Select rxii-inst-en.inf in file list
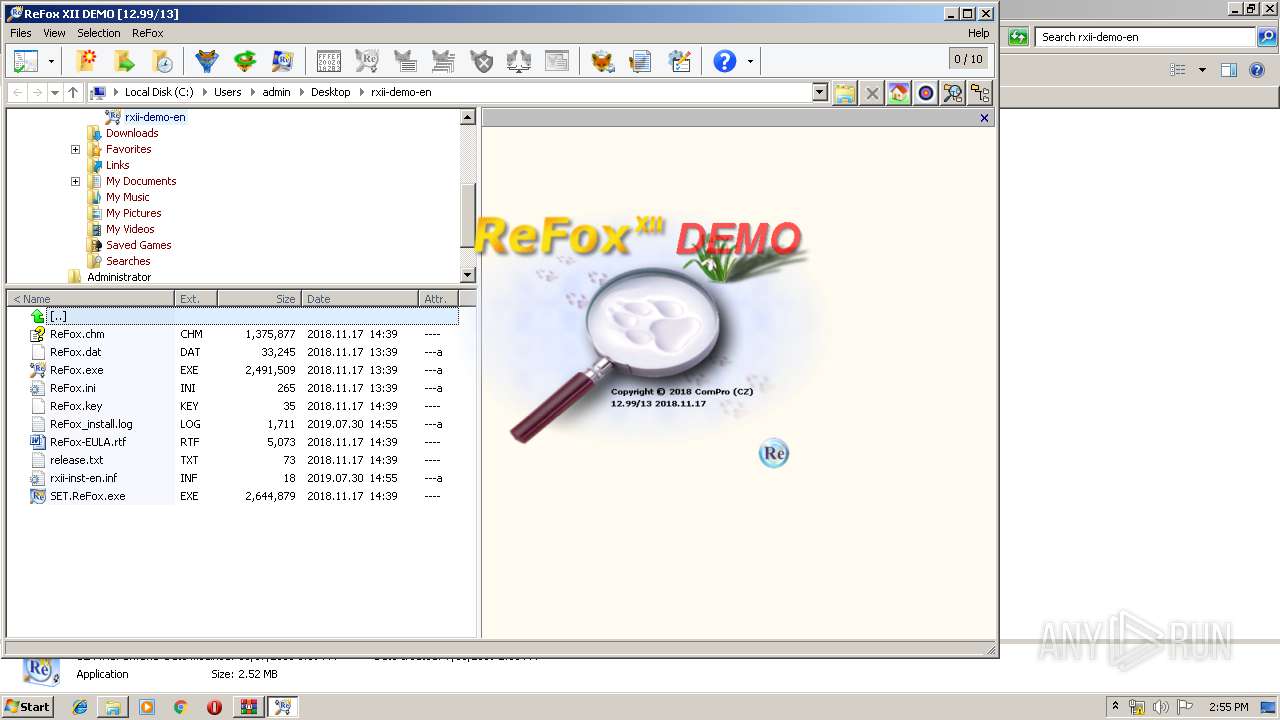 83,478
